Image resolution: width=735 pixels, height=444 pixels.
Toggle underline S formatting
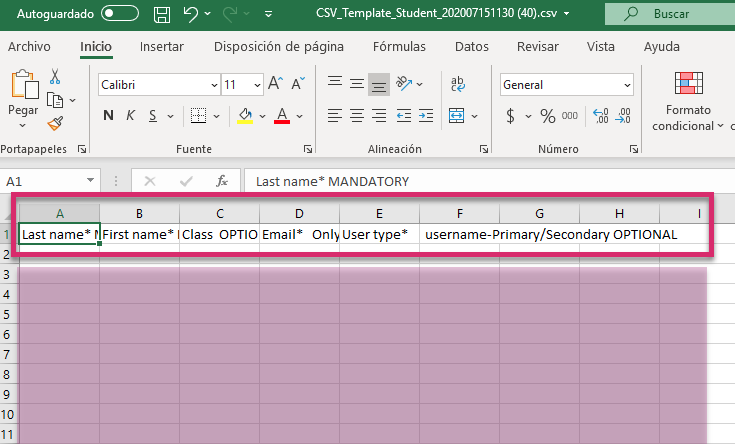click(153, 115)
